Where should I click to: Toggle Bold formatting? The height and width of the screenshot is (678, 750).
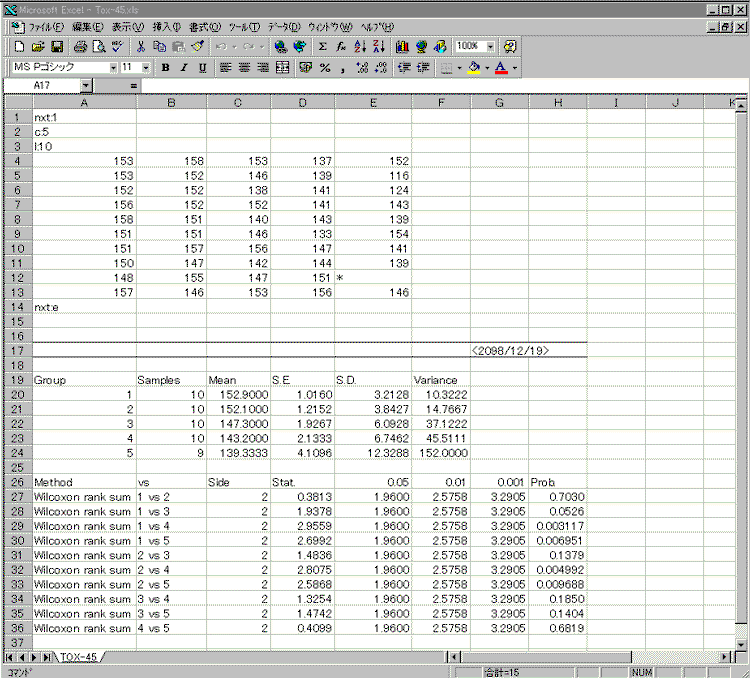coord(166,68)
